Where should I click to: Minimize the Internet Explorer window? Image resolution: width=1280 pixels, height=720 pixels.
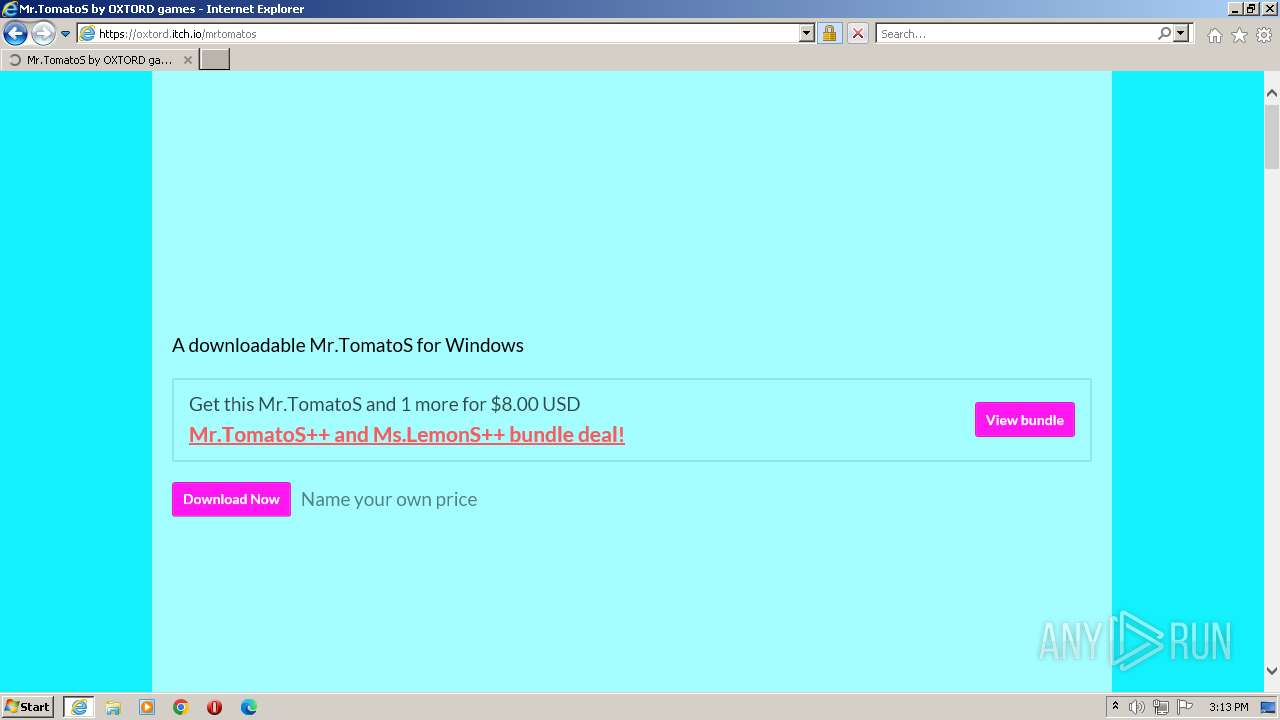[x=1235, y=9]
